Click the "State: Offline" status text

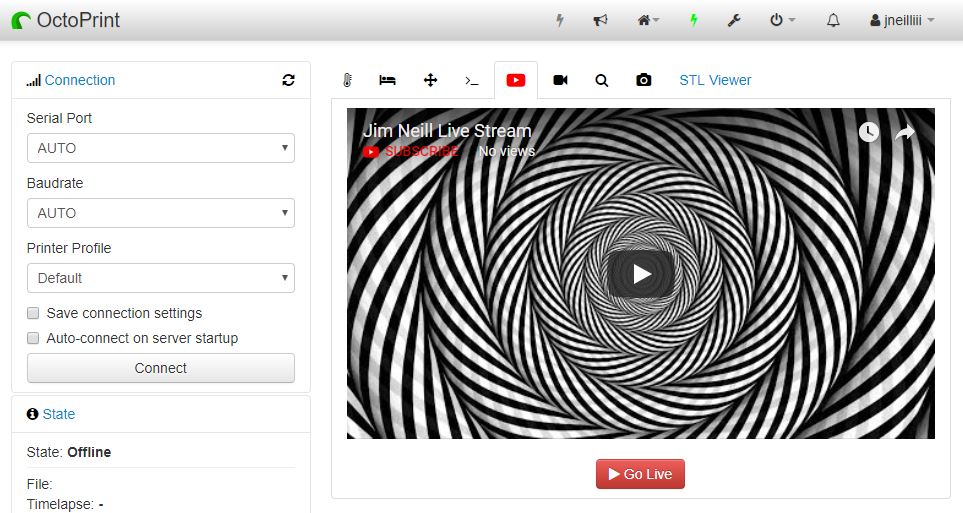point(69,452)
